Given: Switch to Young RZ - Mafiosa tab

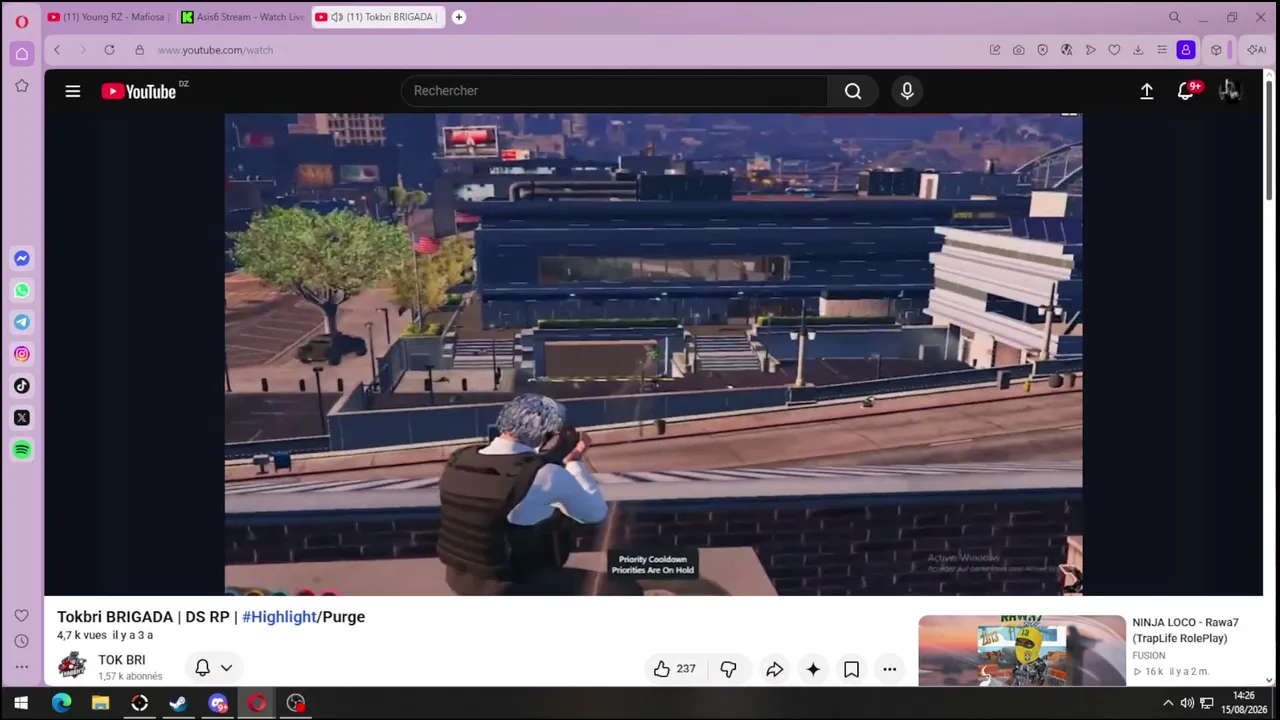Looking at the screenshot, I should [106, 17].
